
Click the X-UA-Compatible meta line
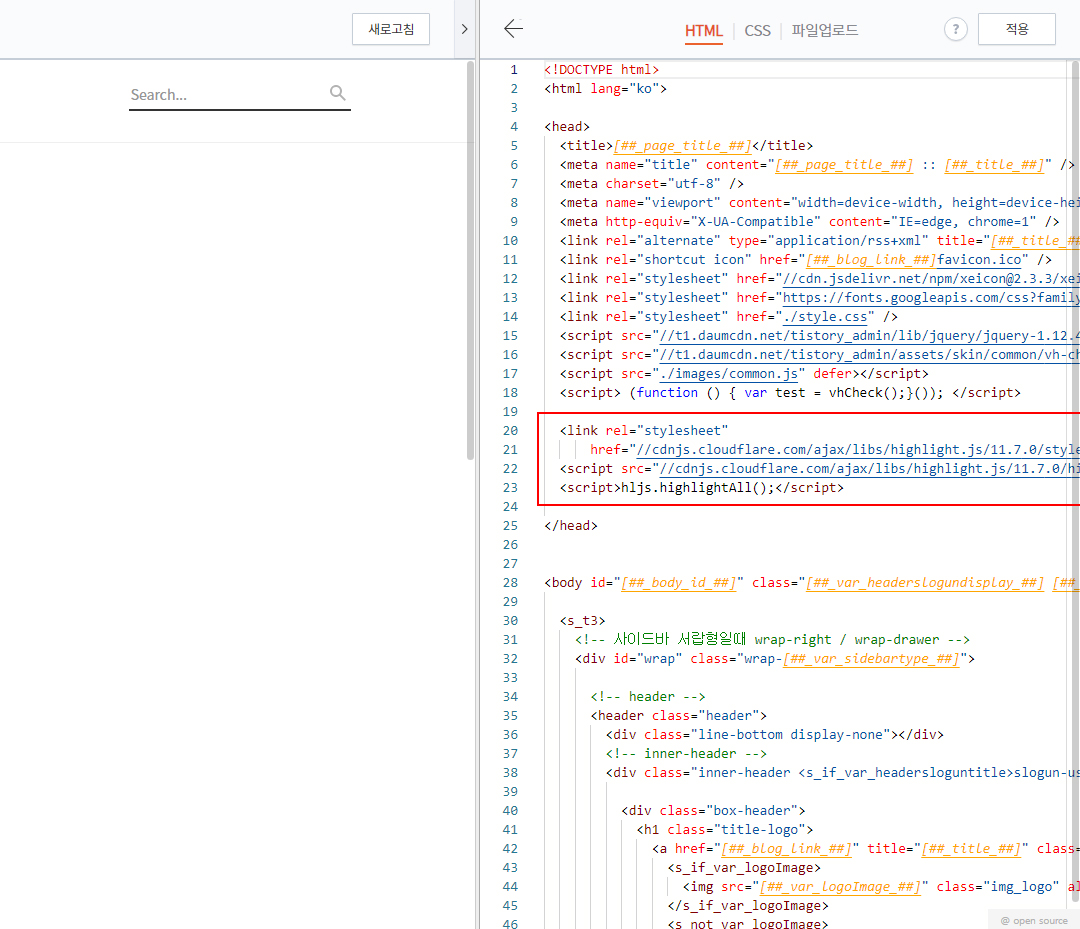[x=809, y=222]
